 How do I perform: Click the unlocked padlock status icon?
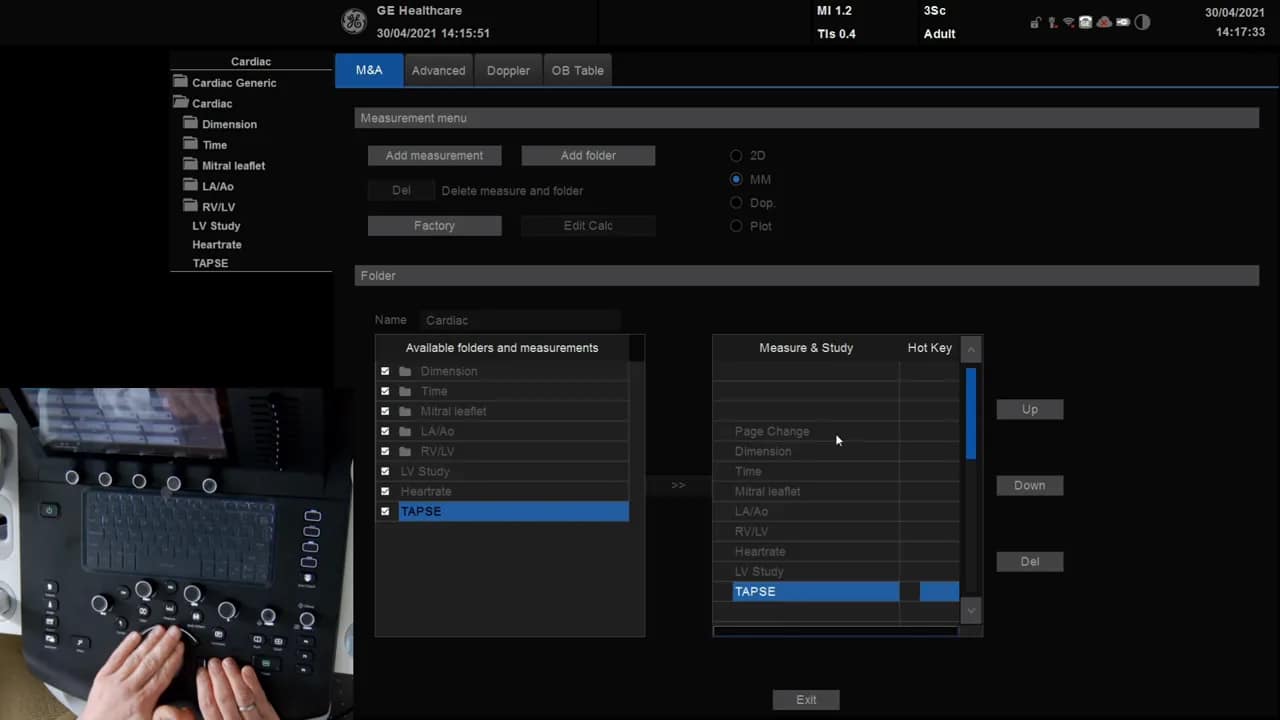(1036, 23)
